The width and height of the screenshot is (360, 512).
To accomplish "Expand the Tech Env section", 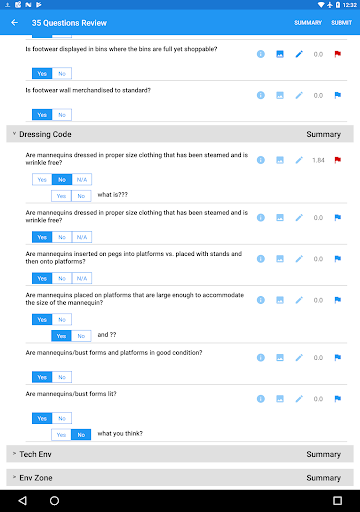I will coord(14,454).
